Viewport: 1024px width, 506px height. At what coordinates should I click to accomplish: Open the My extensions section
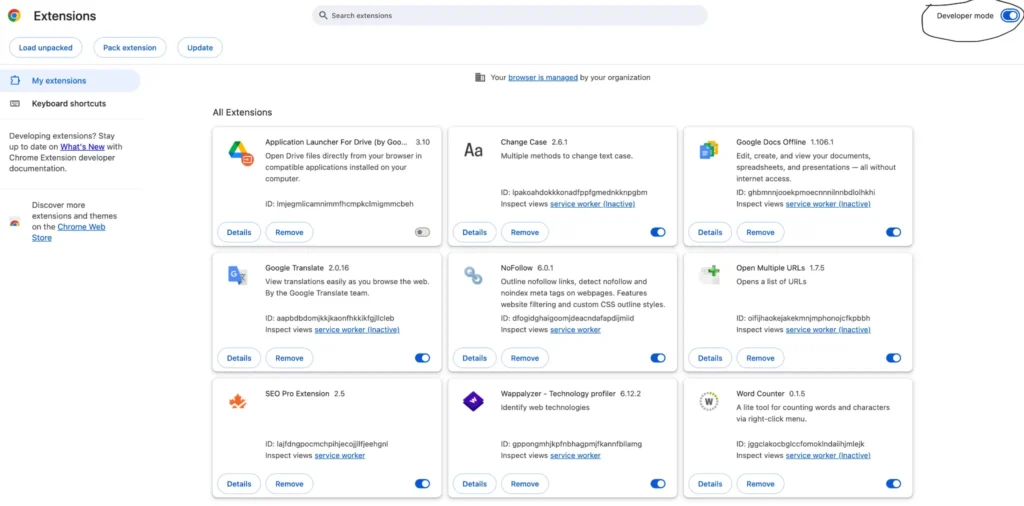(x=70, y=81)
